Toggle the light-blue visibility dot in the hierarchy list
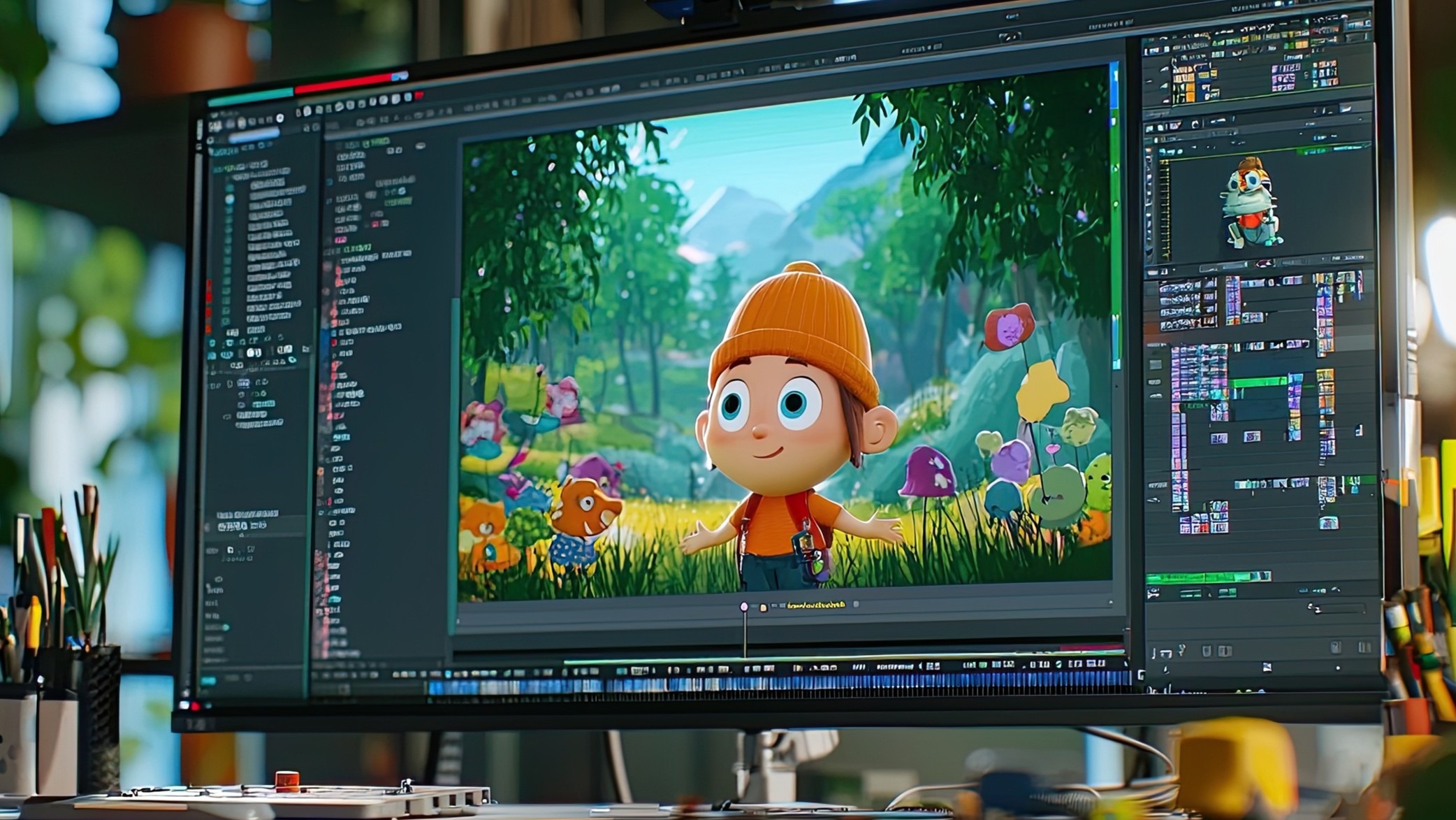The height and width of the screenshot is (820, 1456). pos(230,199)
